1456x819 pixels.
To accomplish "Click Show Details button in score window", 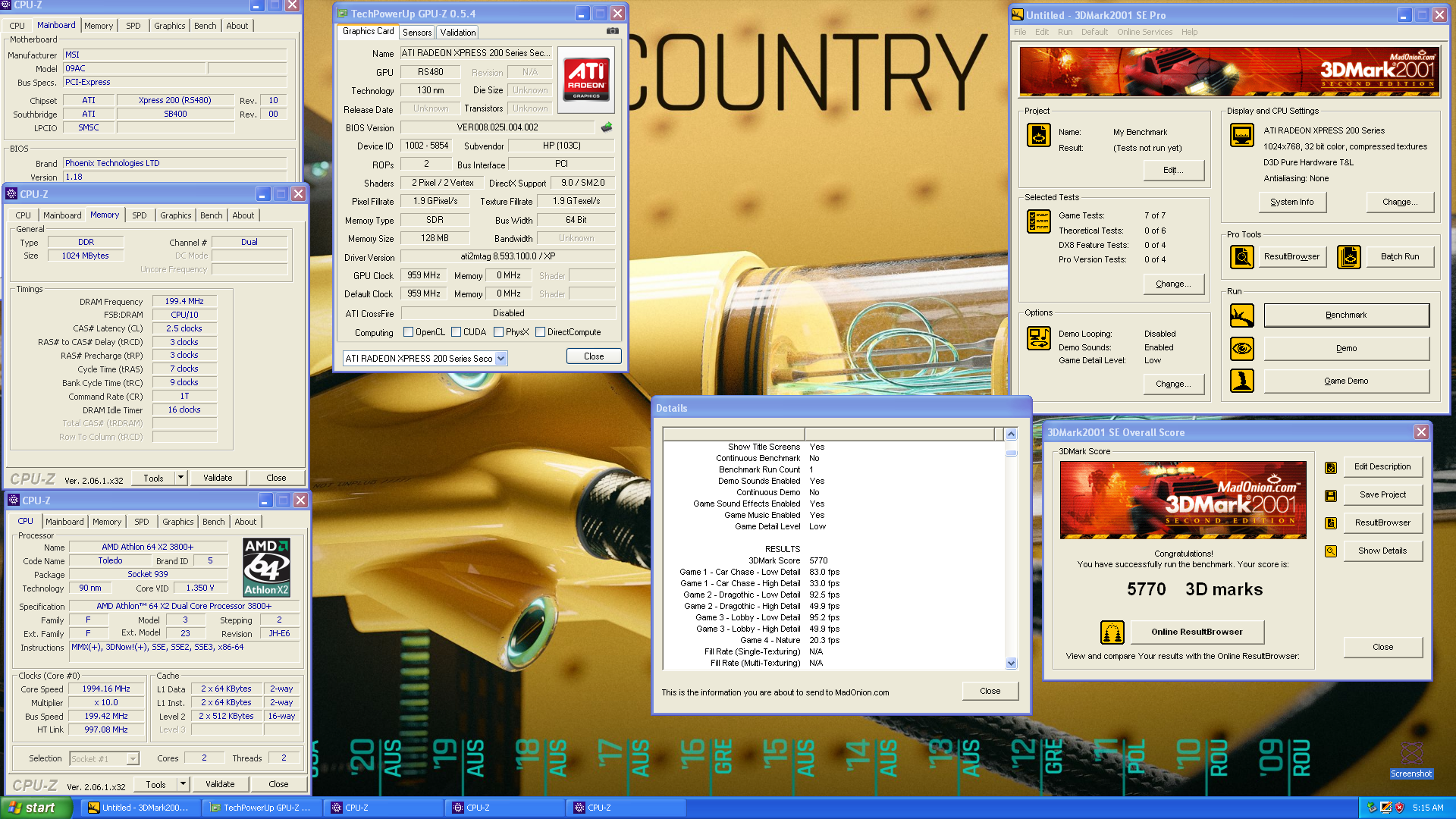I will pos(1382,551).
